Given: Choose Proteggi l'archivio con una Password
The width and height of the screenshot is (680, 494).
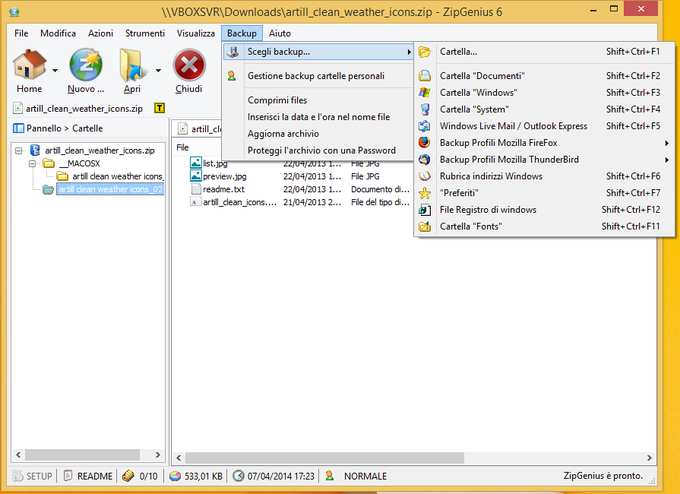Looking at the screenshot, I should (x=318, y=150).
